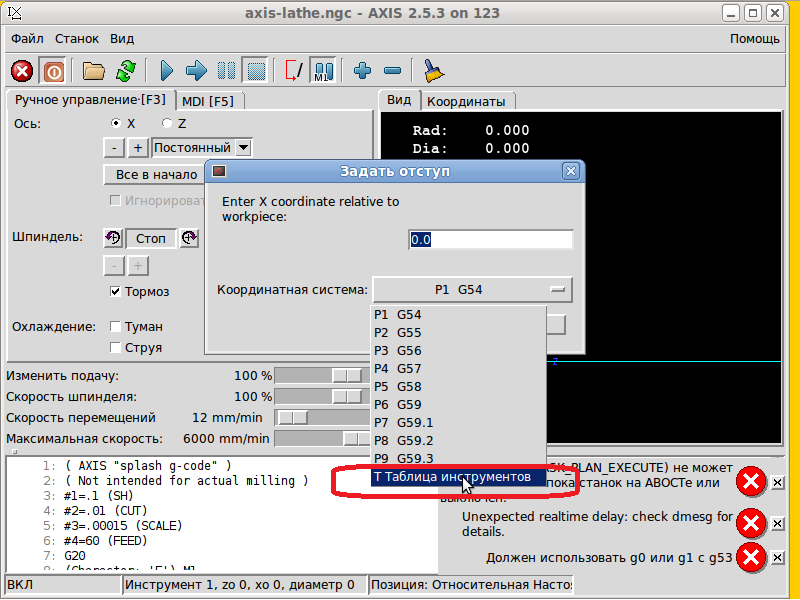
Task: Toggle the Игнорировать limits checkbox
Action: [115, 201]
